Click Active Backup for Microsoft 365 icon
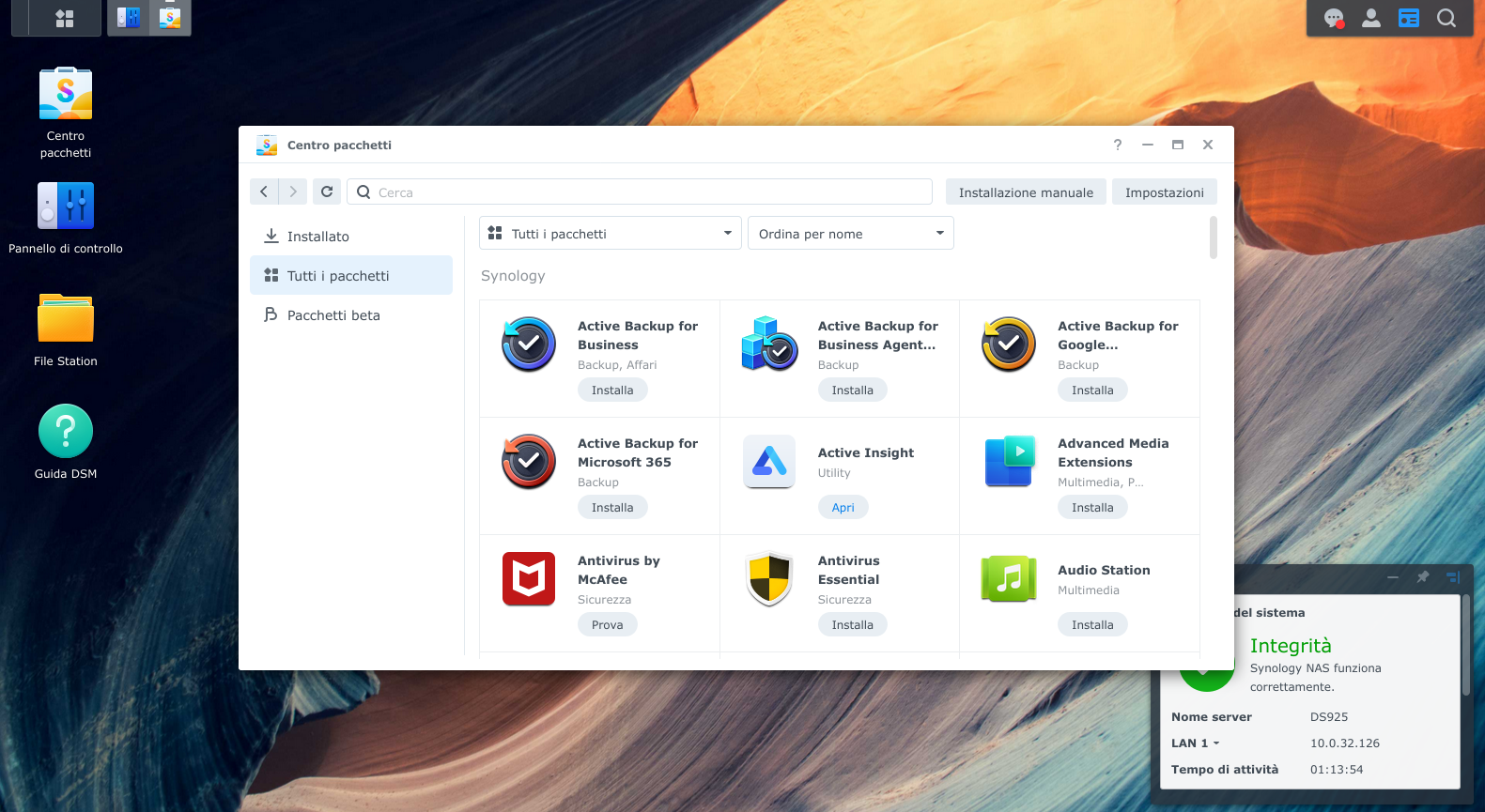The height and width of the screenshot is (812, 1485). [x=529, y=462]
